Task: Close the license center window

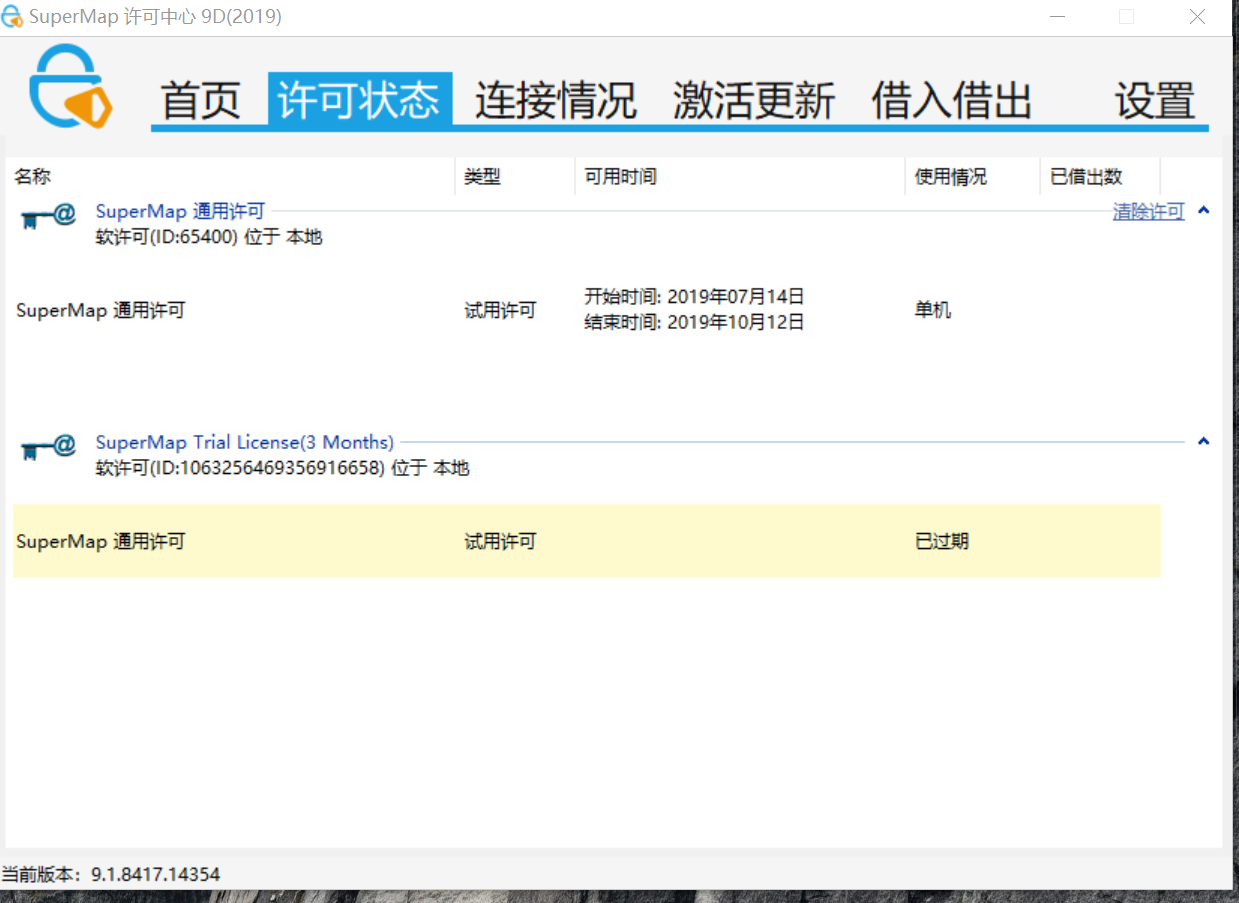Action: (x=1197, y=17)
